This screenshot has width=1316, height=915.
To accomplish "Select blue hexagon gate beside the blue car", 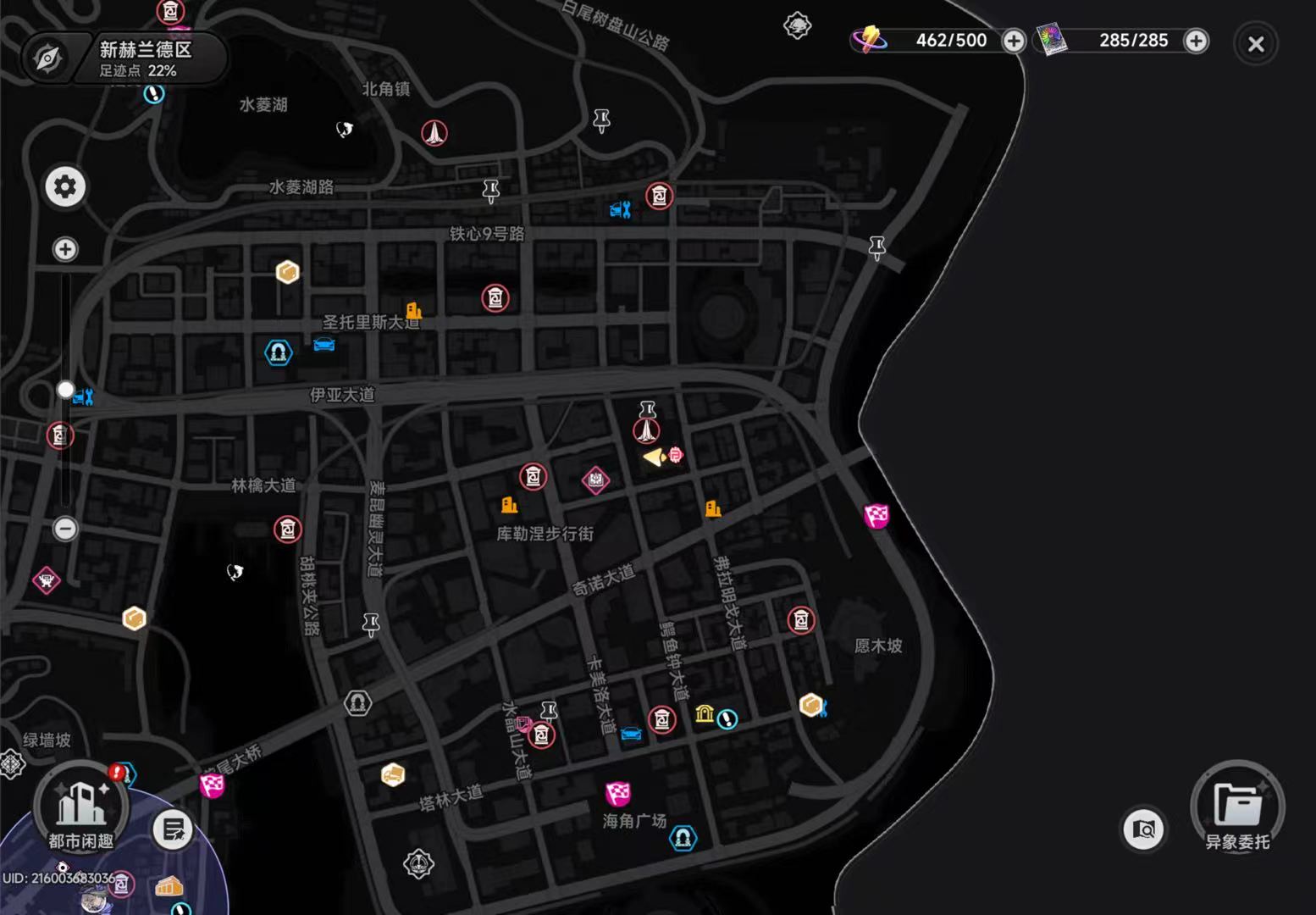I will 279,352.
